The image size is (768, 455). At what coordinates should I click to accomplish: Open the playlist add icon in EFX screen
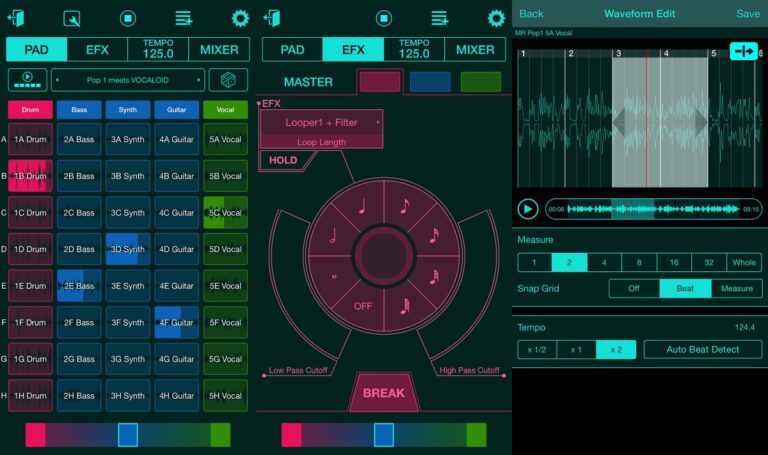pyautogui.click(x=440, y=19)
